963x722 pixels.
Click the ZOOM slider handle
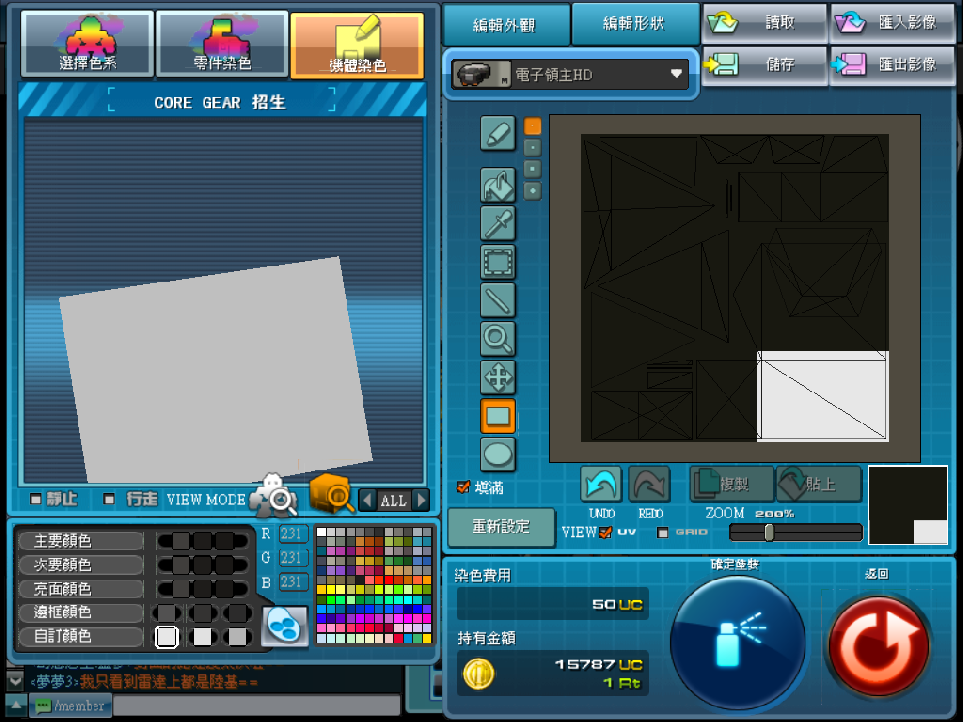click(769, 533)
